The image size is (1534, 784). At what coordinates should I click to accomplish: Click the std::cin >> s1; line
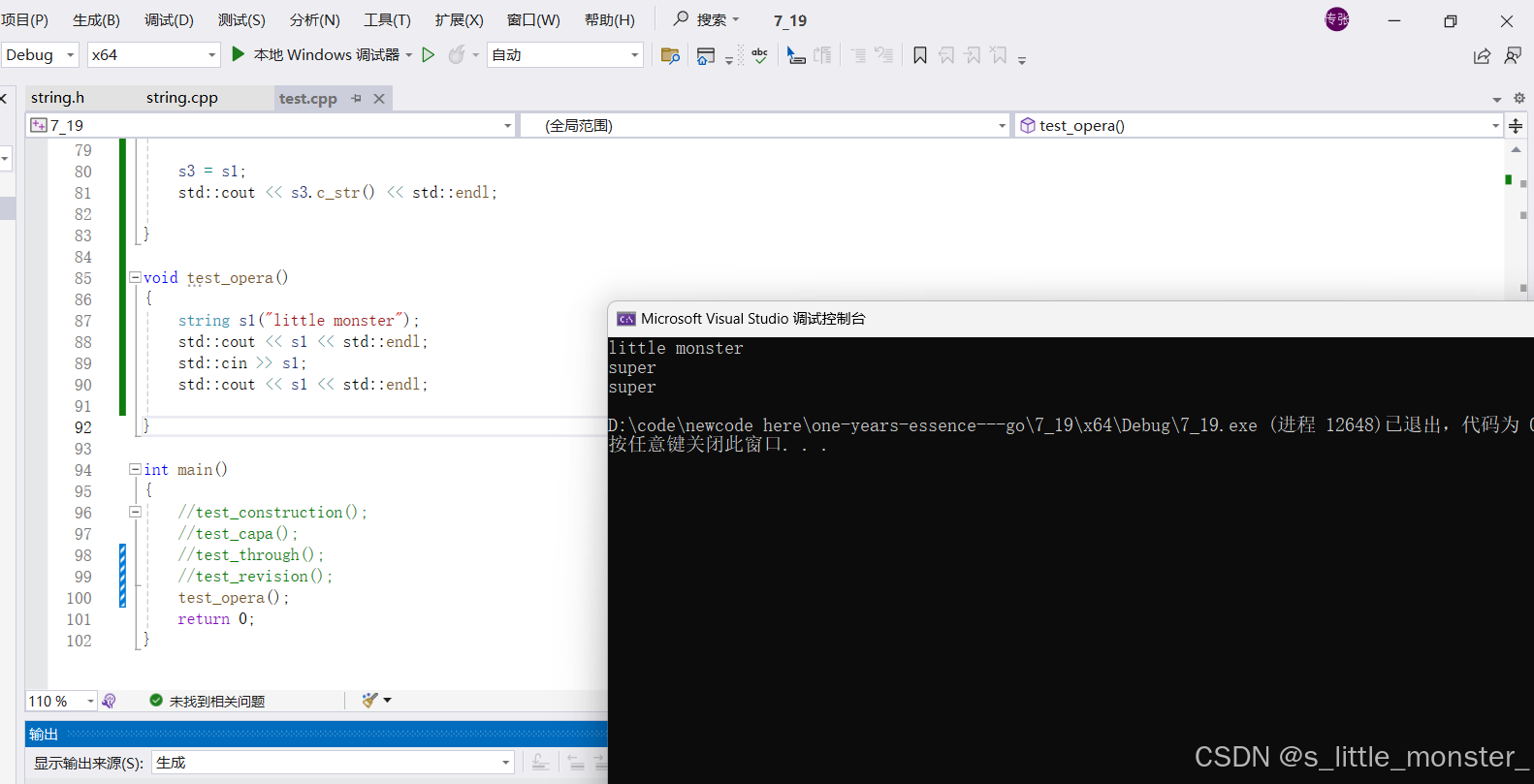[x=242, y=363]
